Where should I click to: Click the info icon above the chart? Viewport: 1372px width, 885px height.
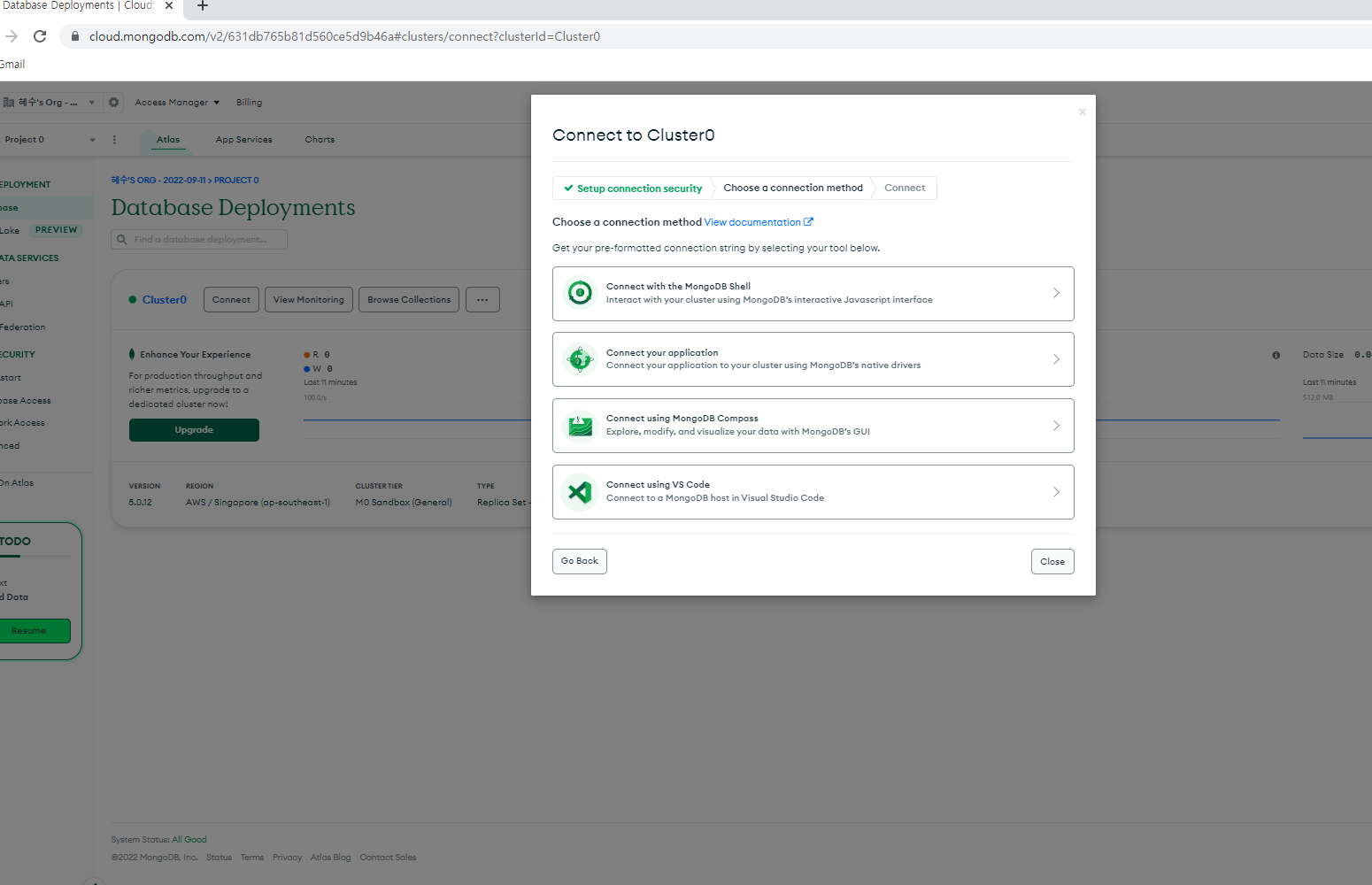click(1276, 355)
